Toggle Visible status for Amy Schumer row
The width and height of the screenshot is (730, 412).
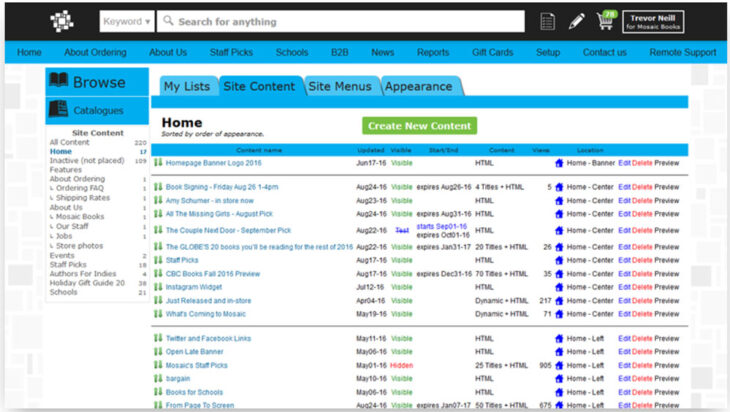(401, 201)
